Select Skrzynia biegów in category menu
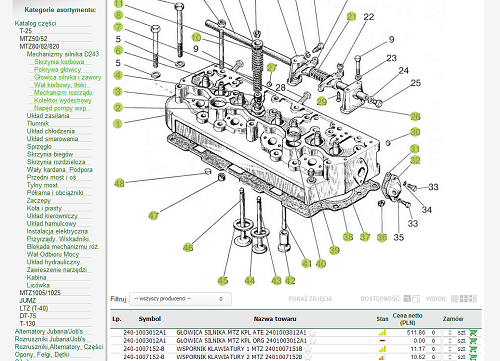This screenshot has width=500, height=361. 50,154
